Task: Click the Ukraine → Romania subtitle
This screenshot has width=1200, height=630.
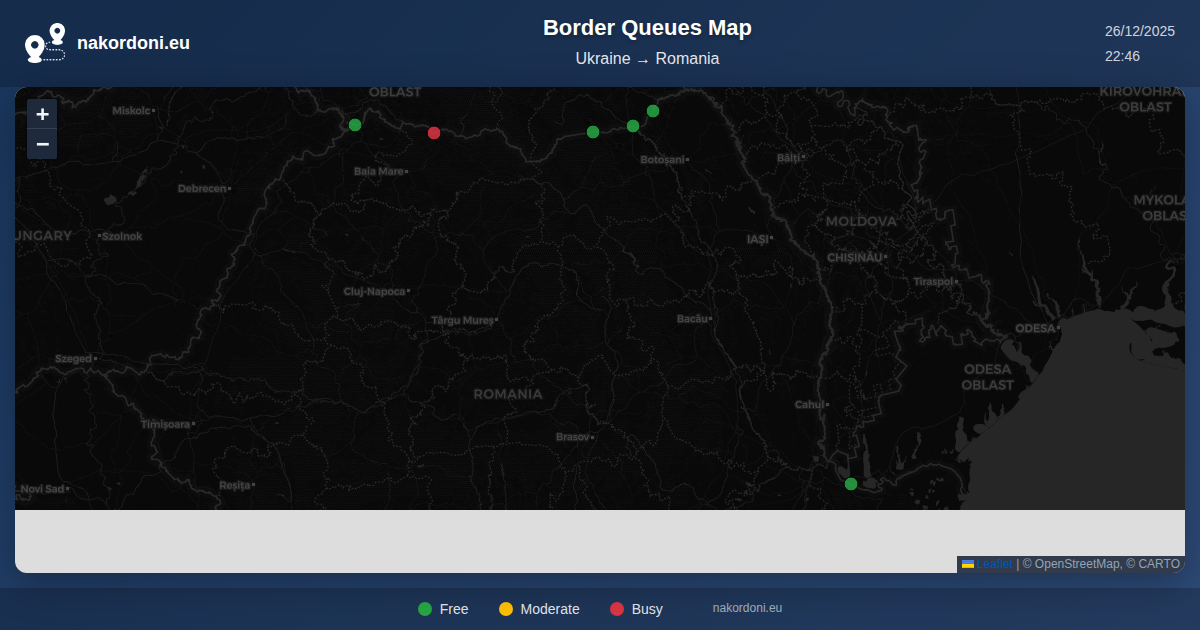Action: coord(647,59)
